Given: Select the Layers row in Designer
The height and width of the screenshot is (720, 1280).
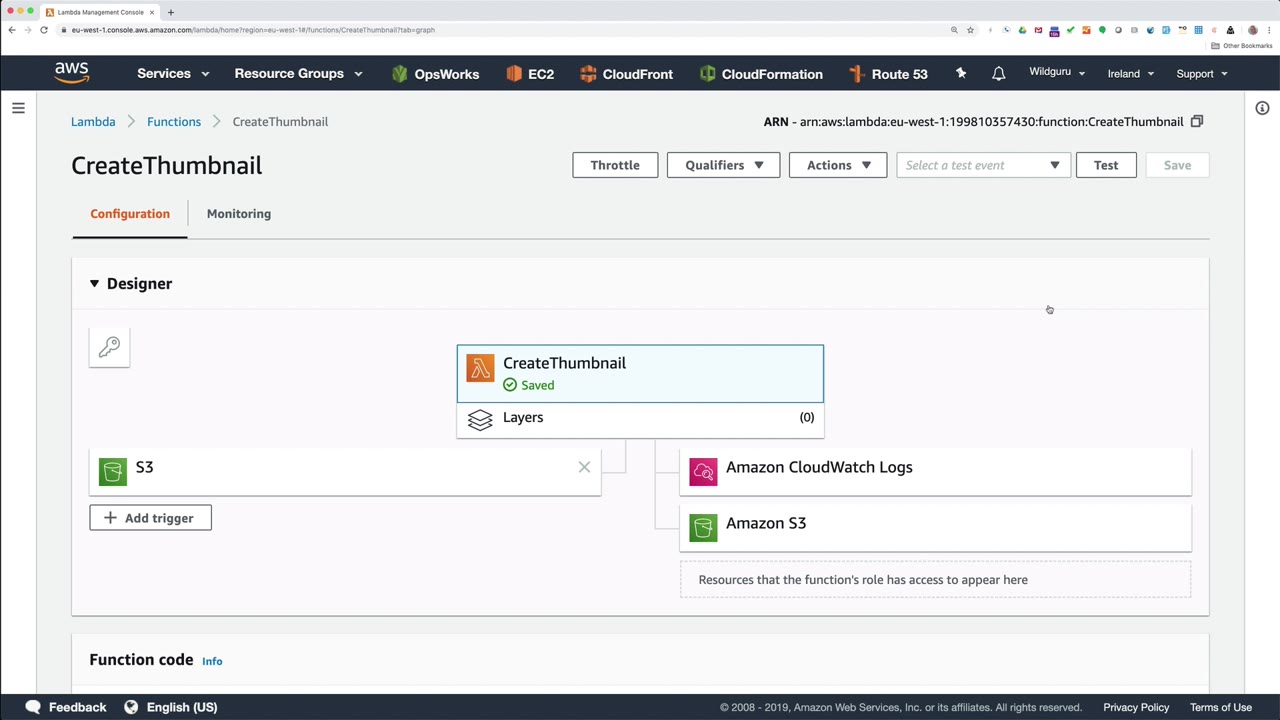Looking at the screenshot, I should point(640,420).
